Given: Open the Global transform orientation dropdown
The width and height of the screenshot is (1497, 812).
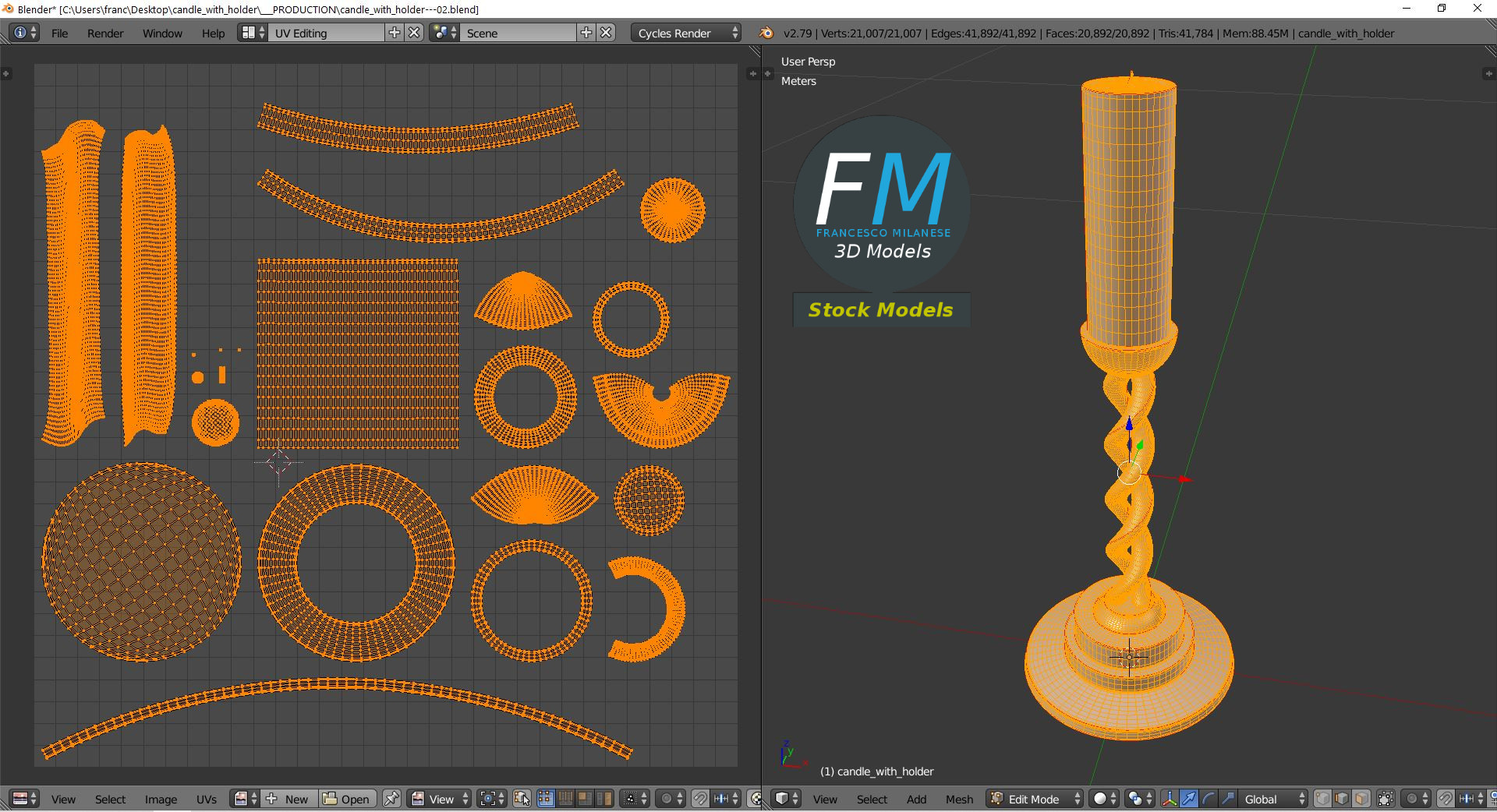Looking at the screenshot, I should (1273, 799).
